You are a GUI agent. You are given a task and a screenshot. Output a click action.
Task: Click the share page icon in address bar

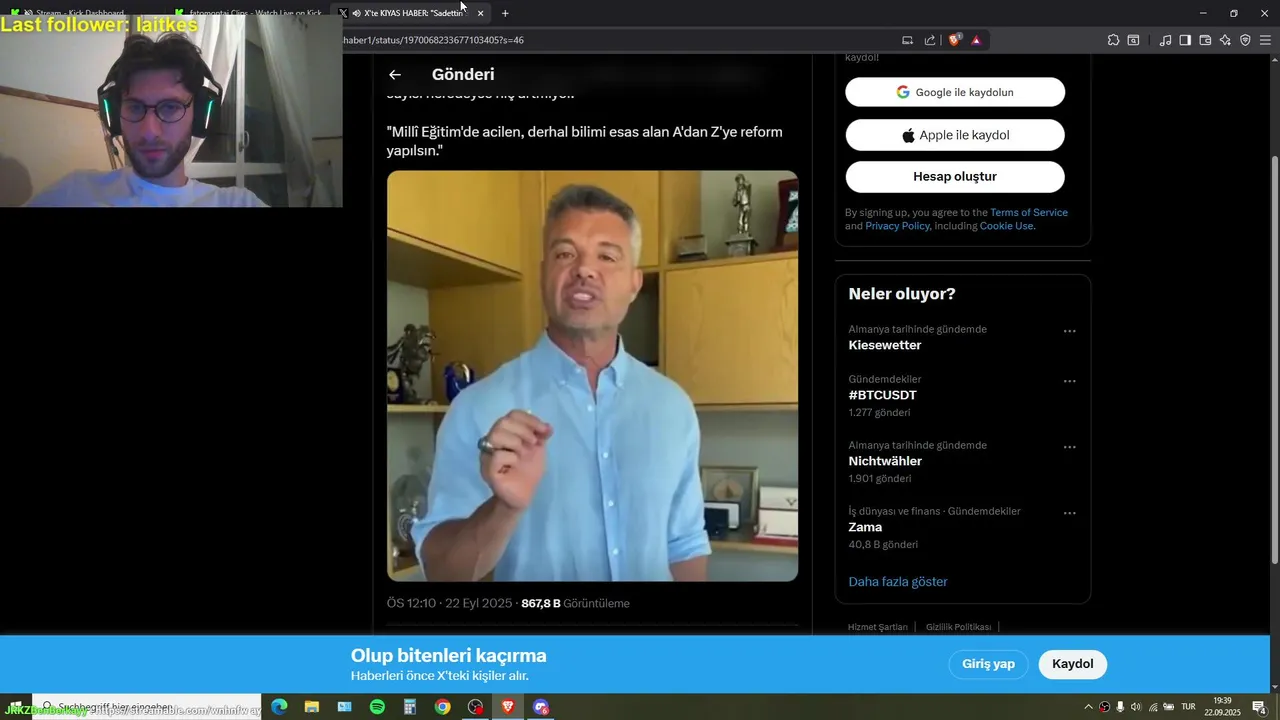[930, 40]
